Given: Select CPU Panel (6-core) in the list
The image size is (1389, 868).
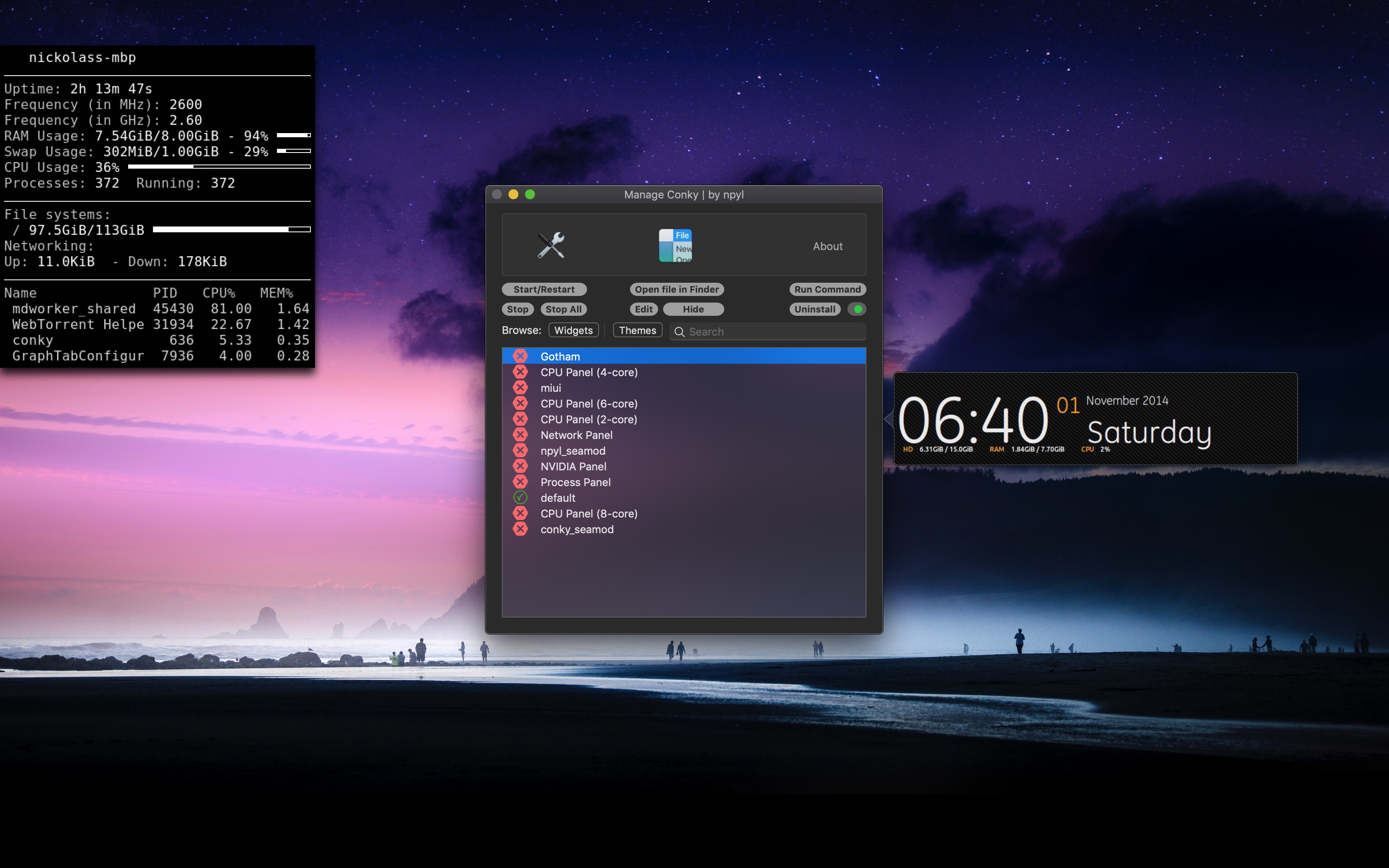Looking at the screenshot, I should [x=588, y=403].
